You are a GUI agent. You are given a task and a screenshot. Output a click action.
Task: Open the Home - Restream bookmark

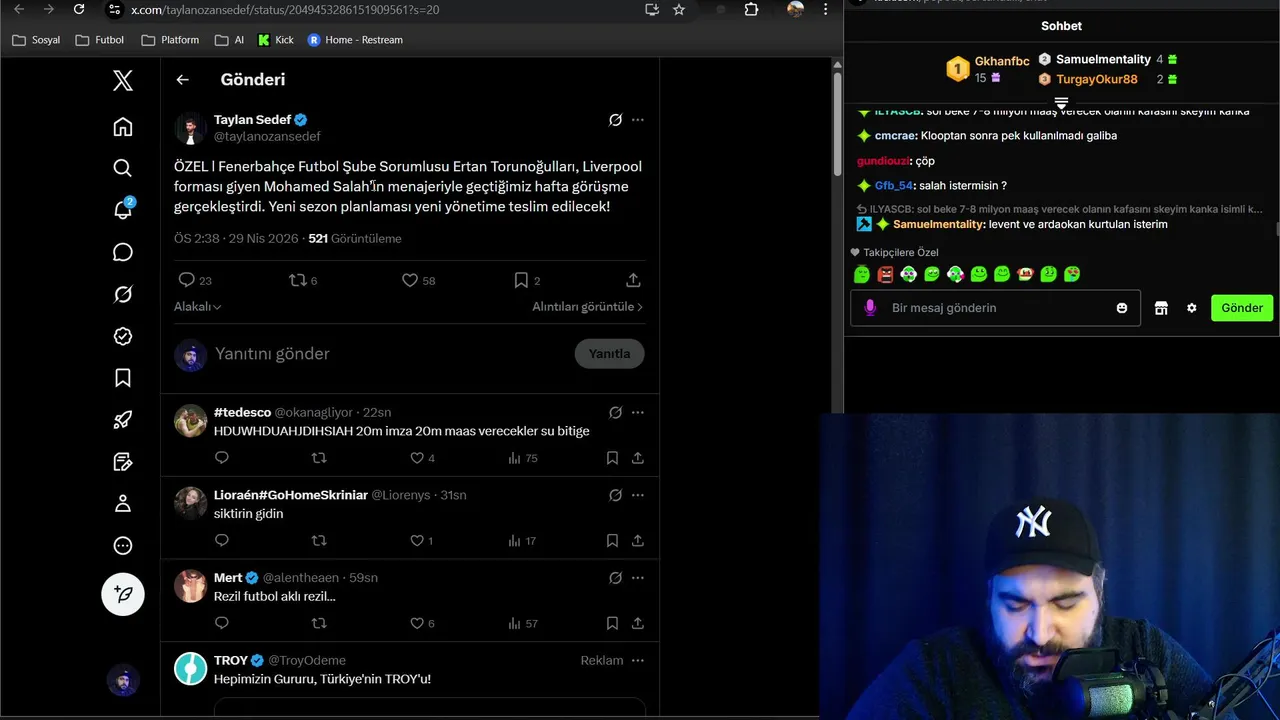[x=355, y=40]
